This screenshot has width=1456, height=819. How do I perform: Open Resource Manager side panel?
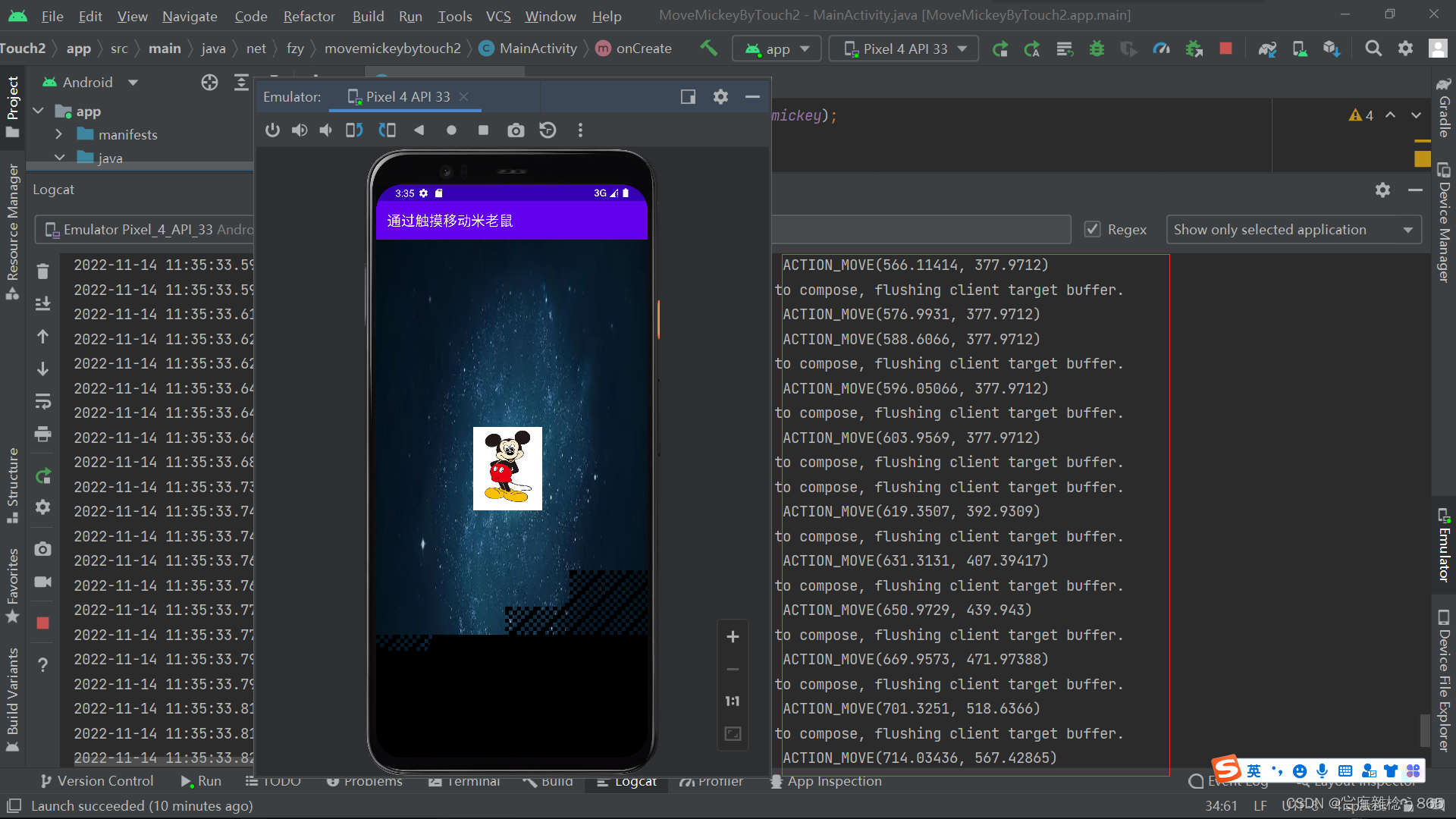(12, 231)
